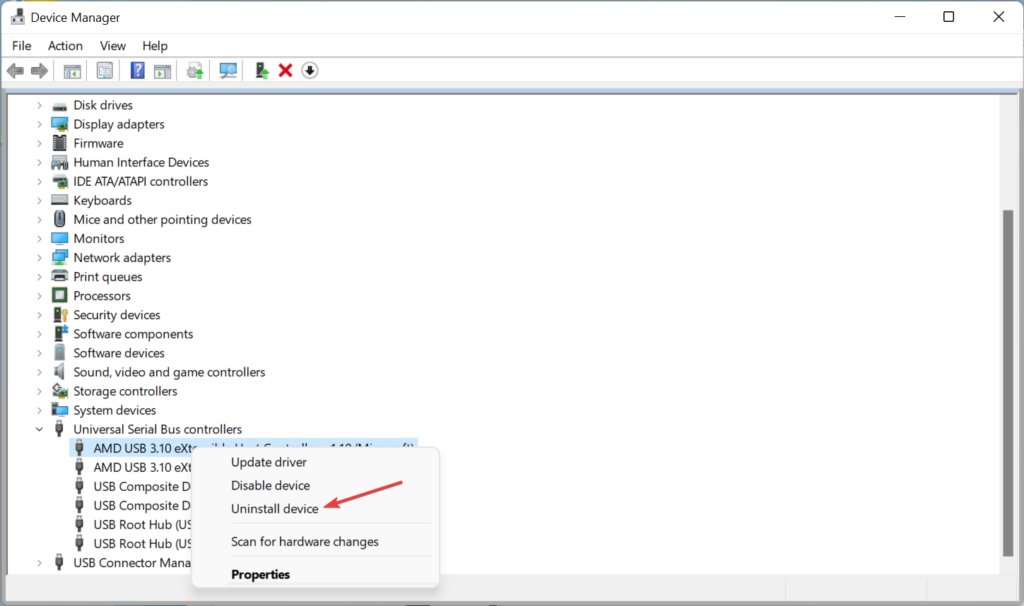This screenshot has width=1024, height=606.
Task: Select the 'Human Interface Devices' label
Action: click(x=141, y=162)
